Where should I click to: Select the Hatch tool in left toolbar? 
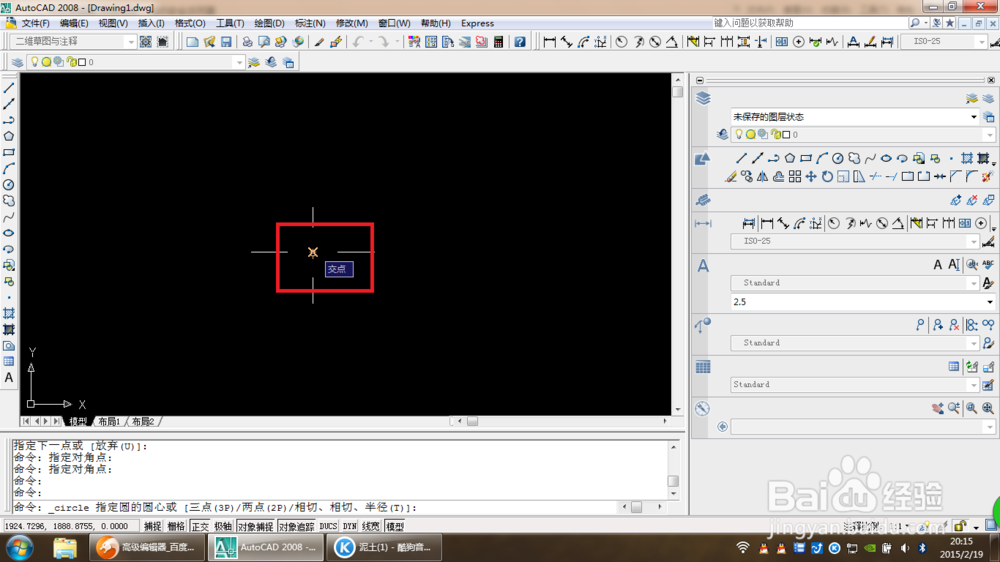pyautogui.click(x=9, y=313)
